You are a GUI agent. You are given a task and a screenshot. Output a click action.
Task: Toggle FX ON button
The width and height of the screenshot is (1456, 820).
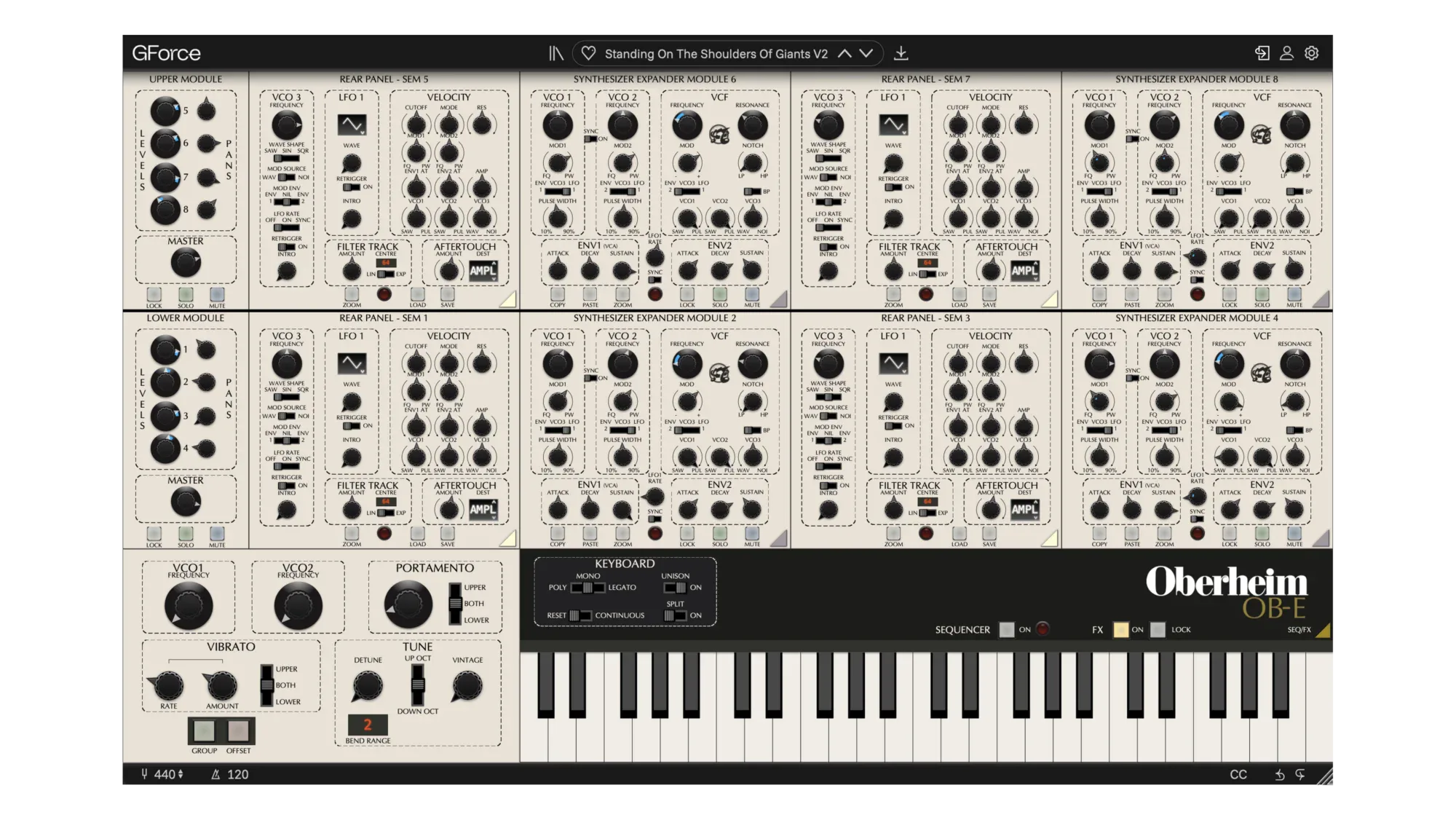pos(1120,630)
